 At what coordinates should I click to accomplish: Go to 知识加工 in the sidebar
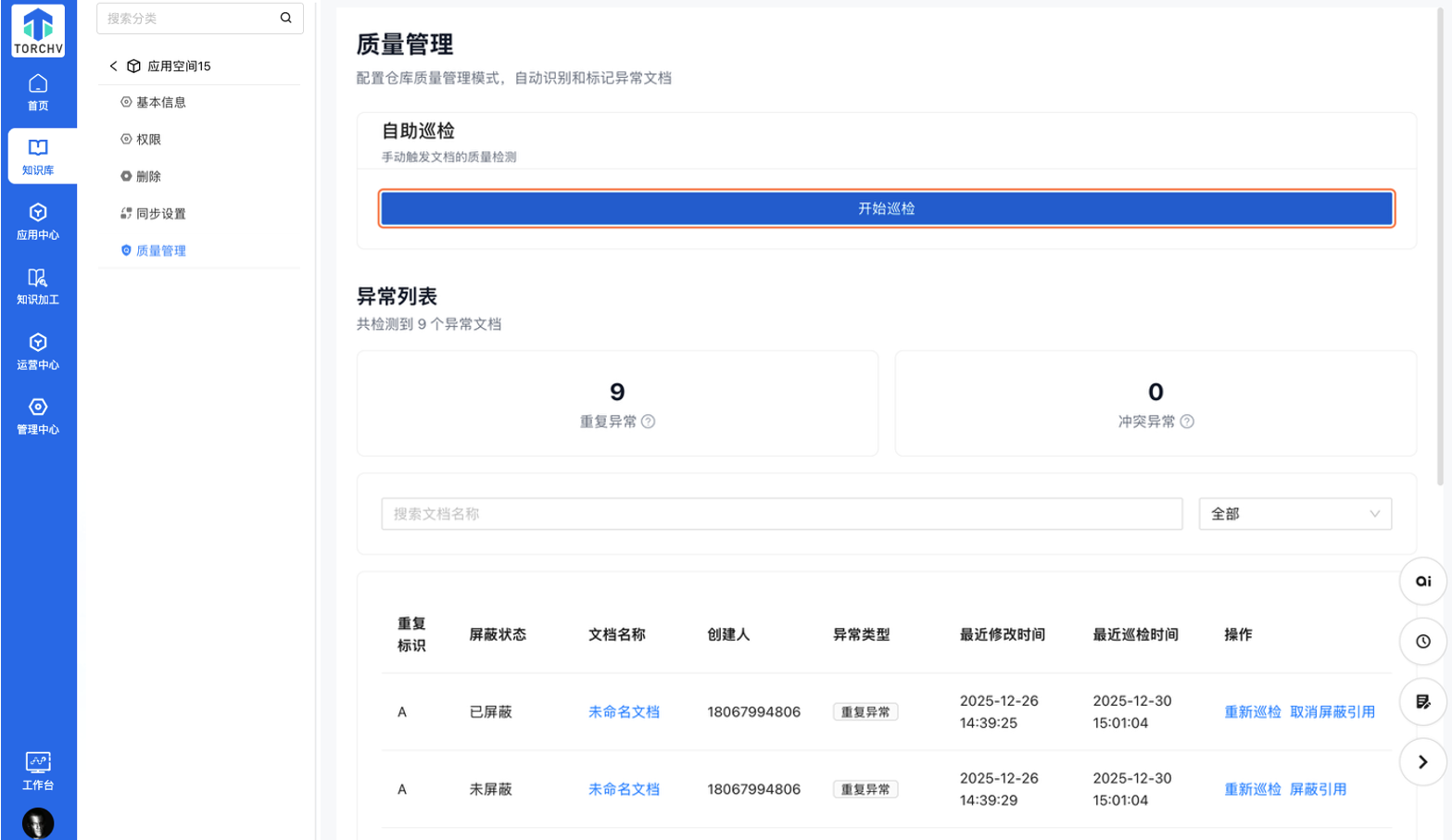click(x=38, y=286)
